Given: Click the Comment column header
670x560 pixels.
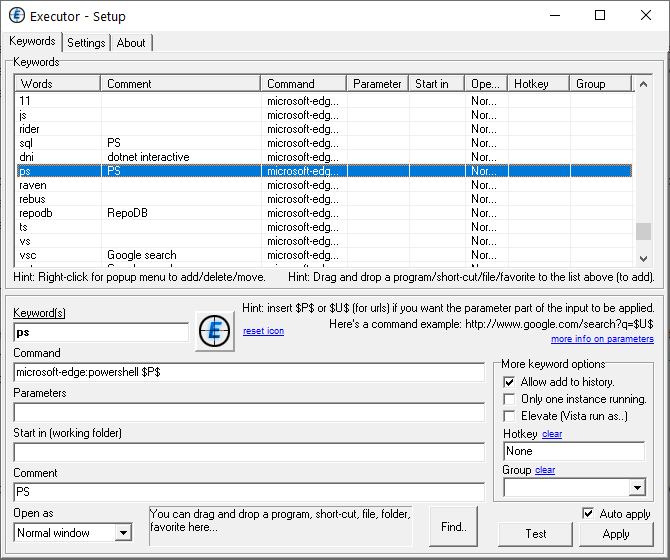Looking at the screenshot, I should tap(181, 84).
